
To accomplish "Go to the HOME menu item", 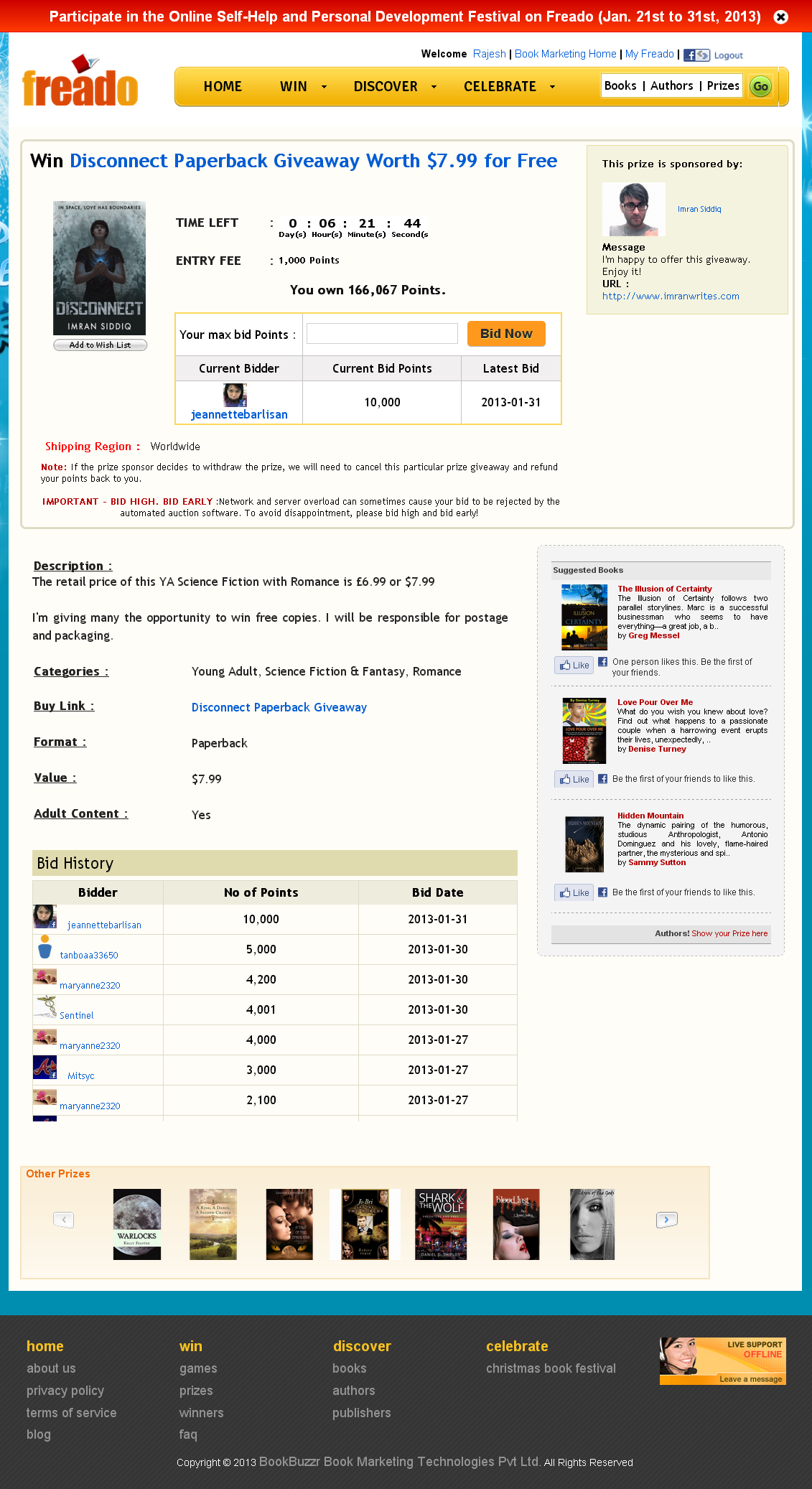I will 223,87.
